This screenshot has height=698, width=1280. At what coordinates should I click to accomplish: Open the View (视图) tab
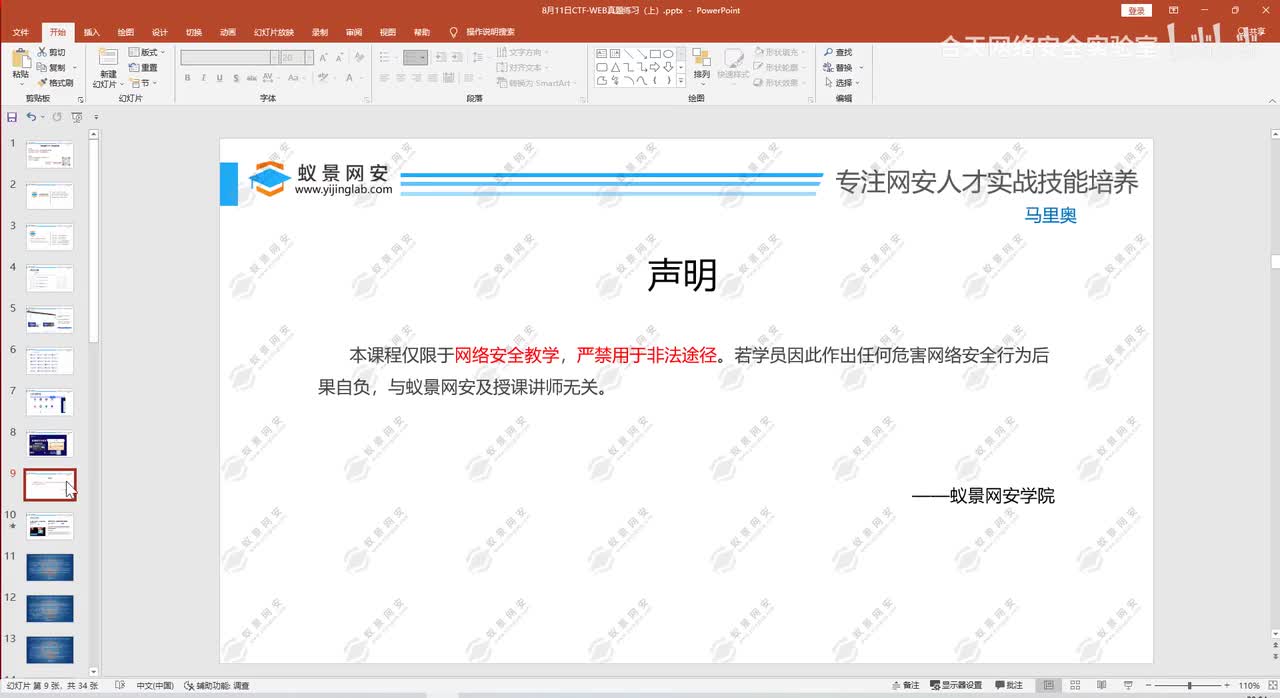tap(387, 32)
